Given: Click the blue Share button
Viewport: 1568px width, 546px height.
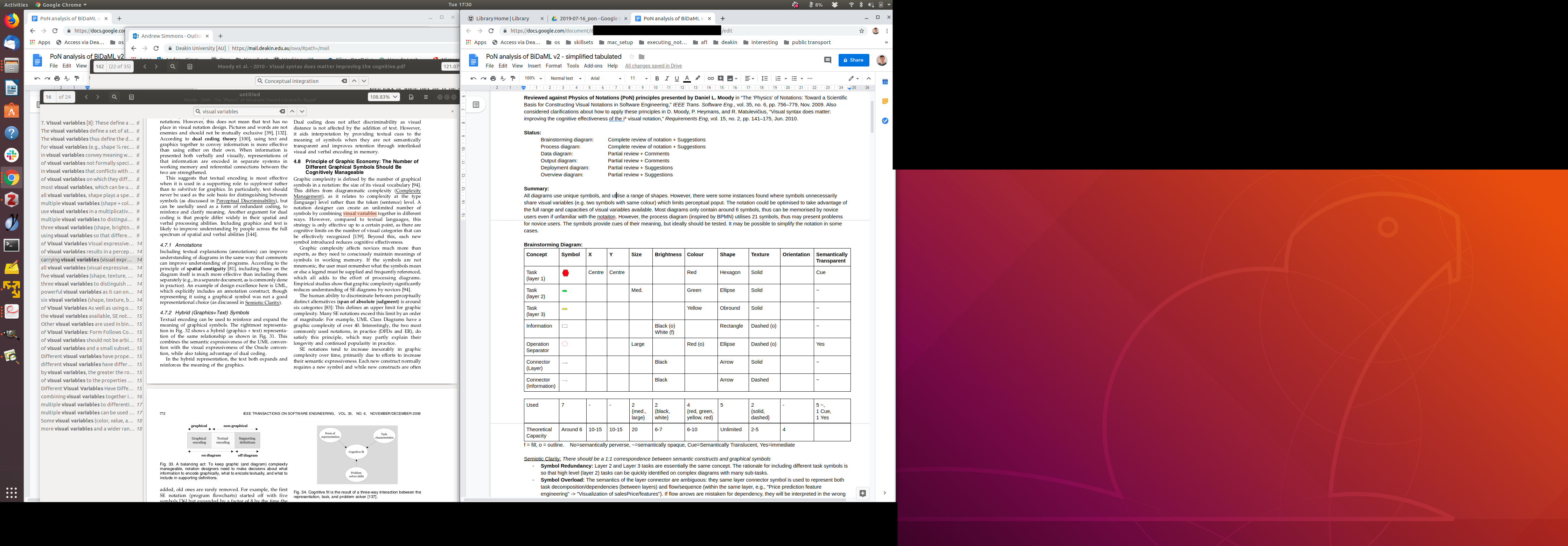Looking at the screenshot, I should [853, 59].
